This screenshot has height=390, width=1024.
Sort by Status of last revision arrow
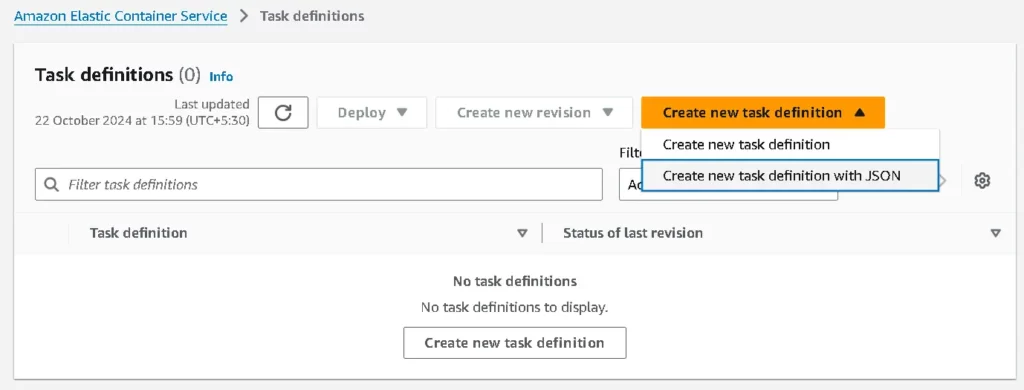click(x=995, y=233)
